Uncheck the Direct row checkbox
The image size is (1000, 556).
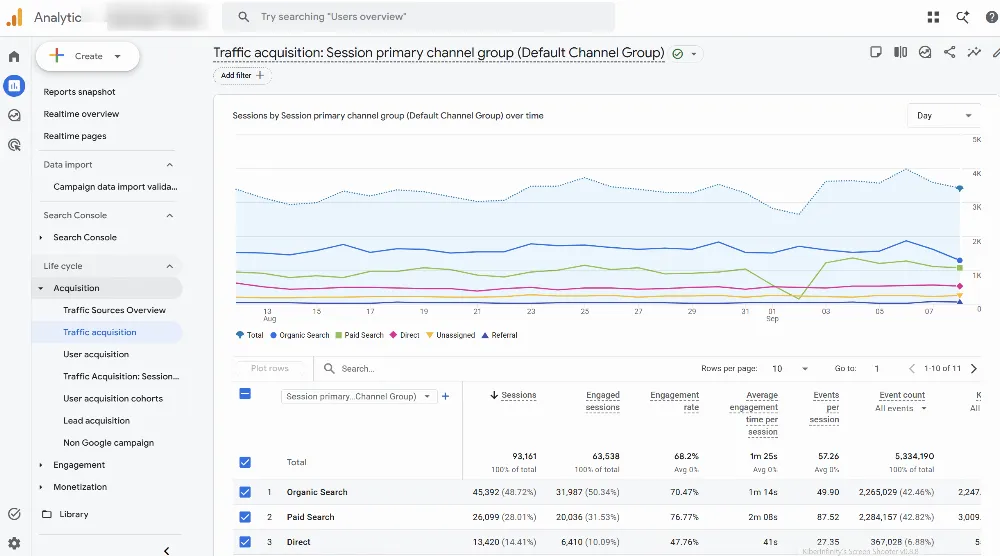coord(245,542)
